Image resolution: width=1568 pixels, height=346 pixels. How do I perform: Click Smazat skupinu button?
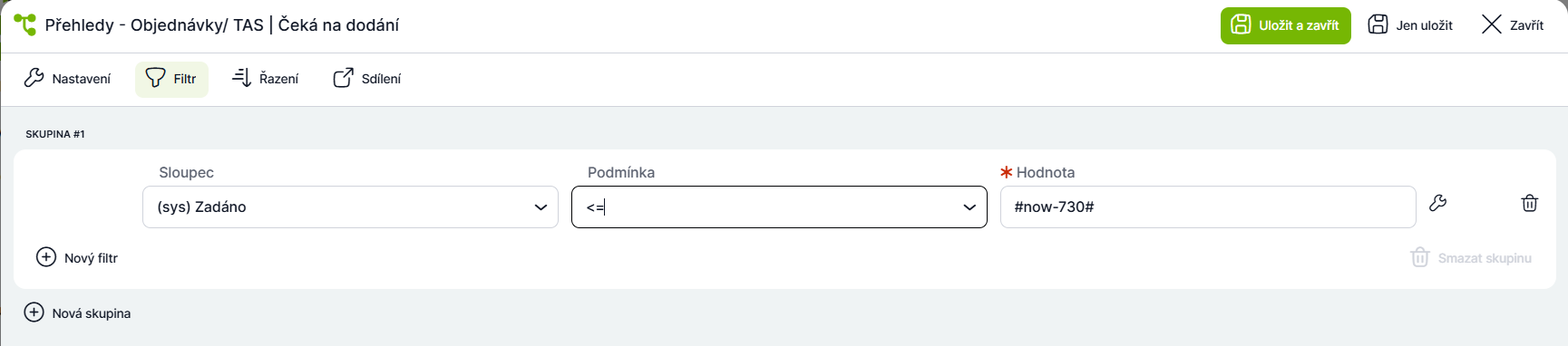point(1471,258)
